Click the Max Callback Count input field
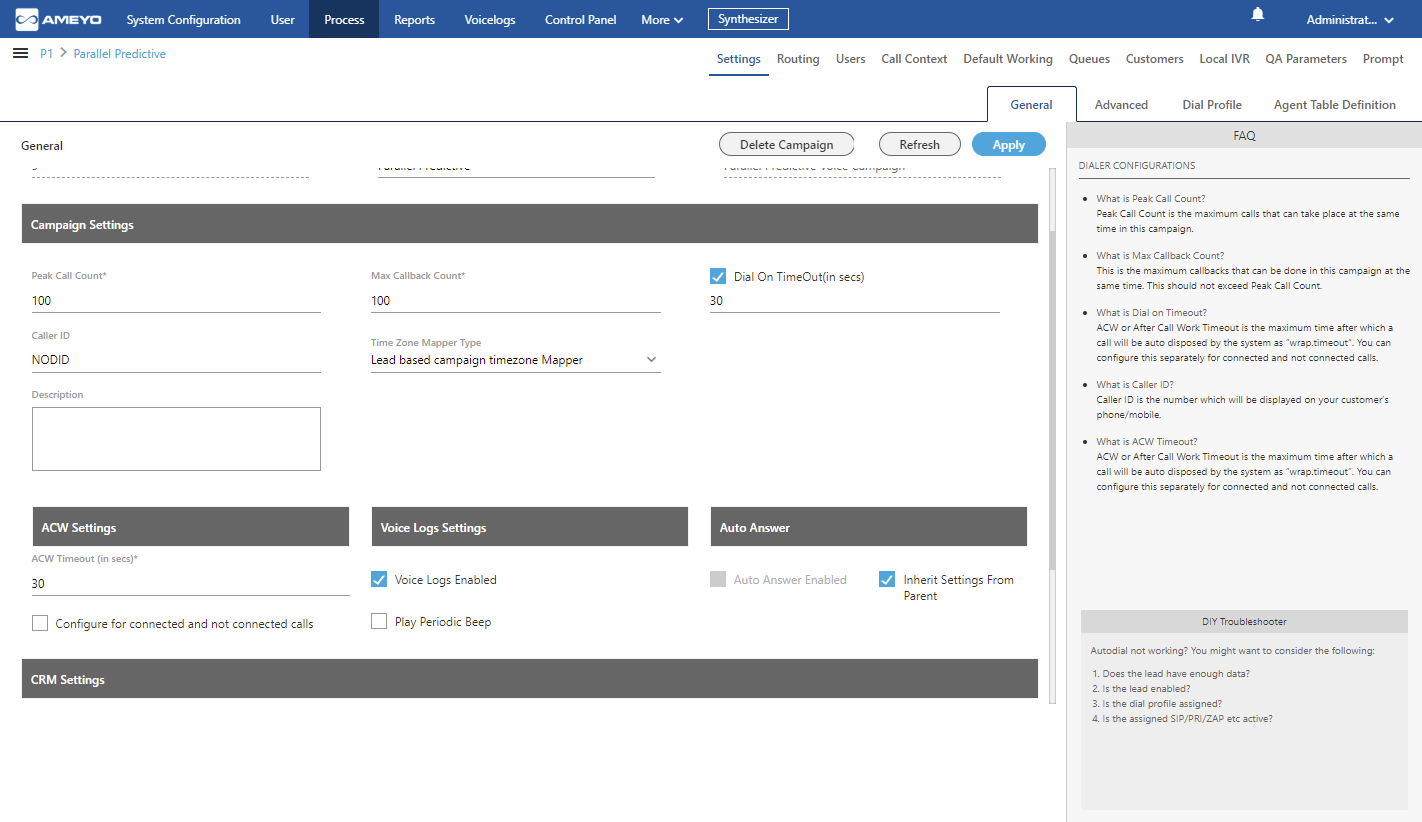The image size is (1422, 822). (x=516, y=300)
